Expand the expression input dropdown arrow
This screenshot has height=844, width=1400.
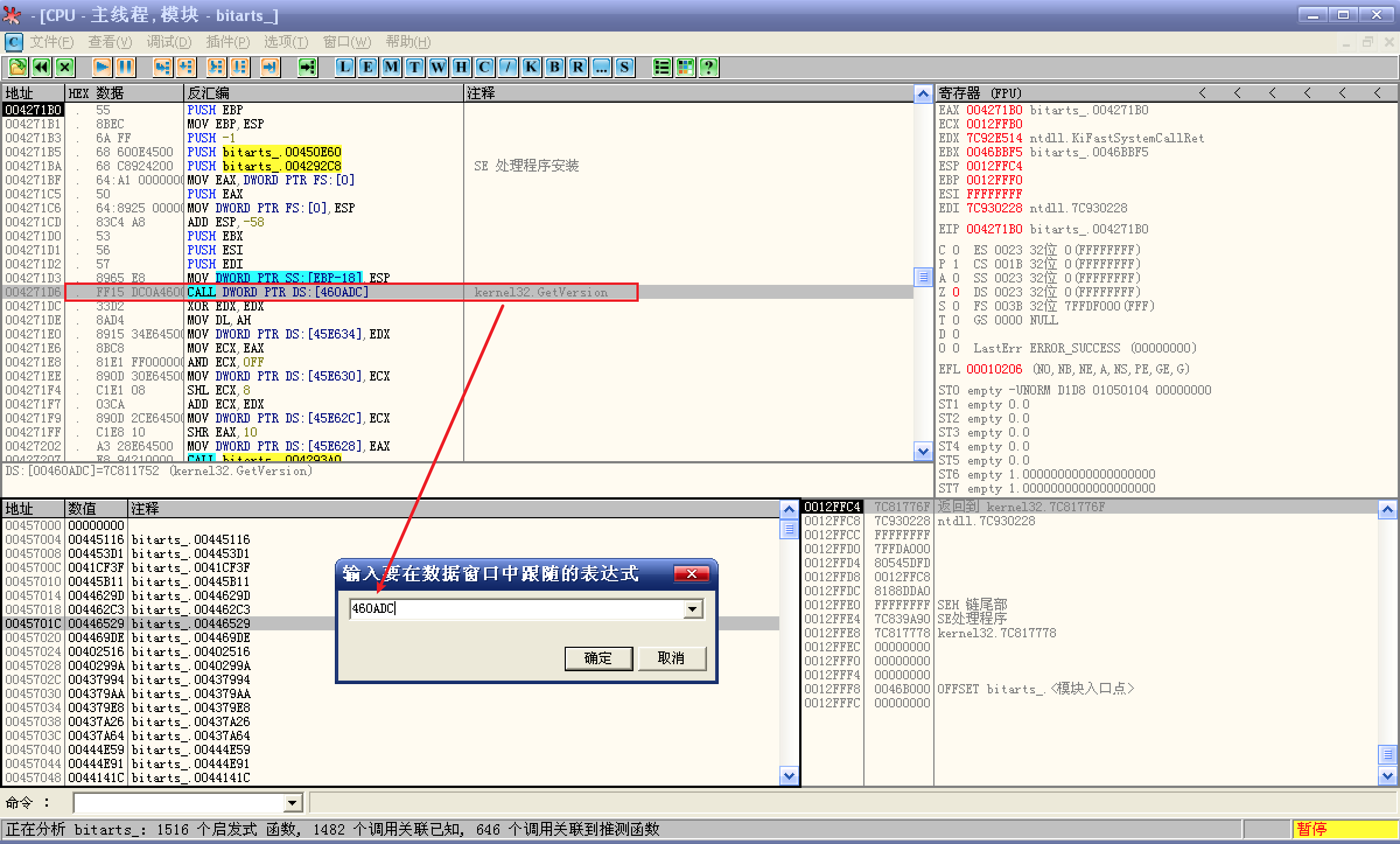(x=692, y=609)
